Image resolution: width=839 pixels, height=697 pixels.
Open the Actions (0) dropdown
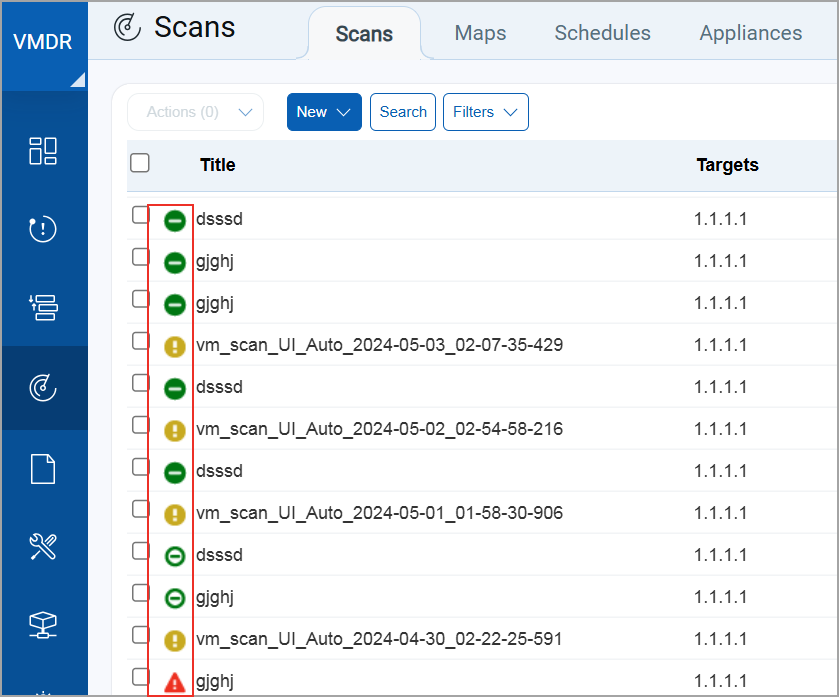tap(195, 112)
